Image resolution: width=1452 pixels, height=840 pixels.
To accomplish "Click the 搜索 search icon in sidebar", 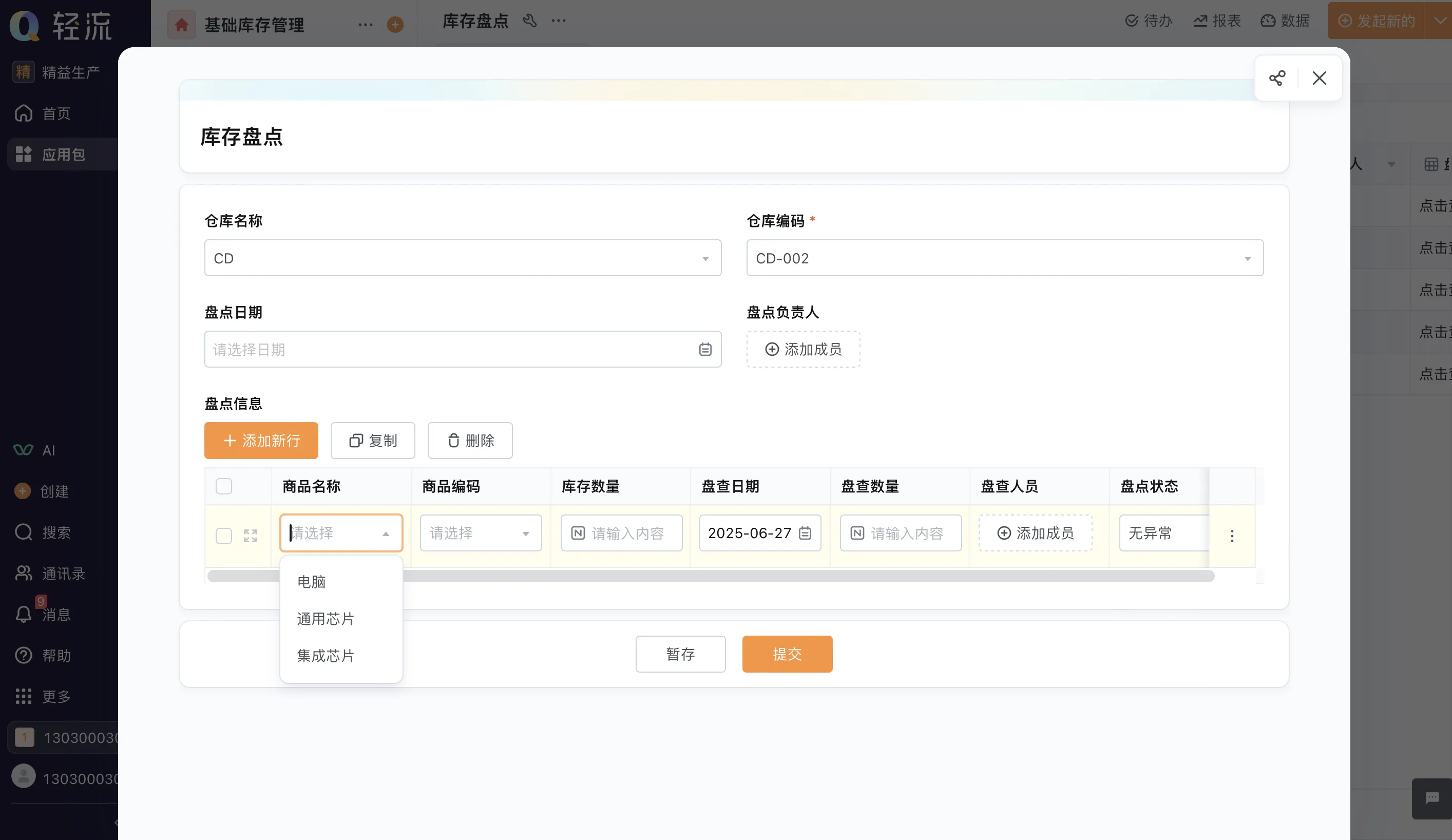I will (24, 532).
